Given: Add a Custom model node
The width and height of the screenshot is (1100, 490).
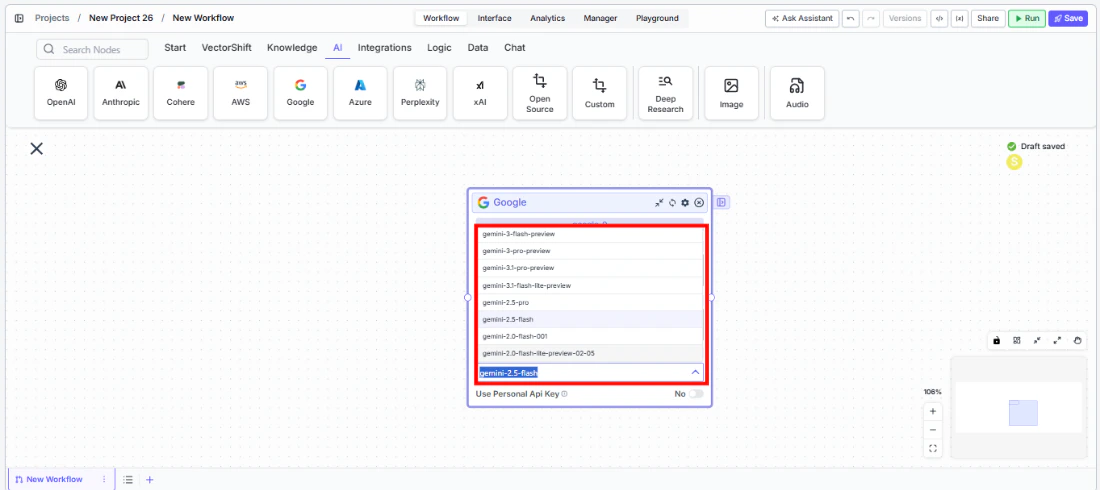Looking at the screenshot, I should point(600,93).
